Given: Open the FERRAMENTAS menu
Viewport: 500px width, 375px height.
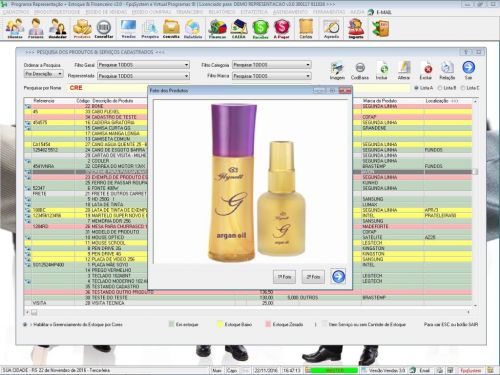Looking at the screenshot, I should pos(329,12).
